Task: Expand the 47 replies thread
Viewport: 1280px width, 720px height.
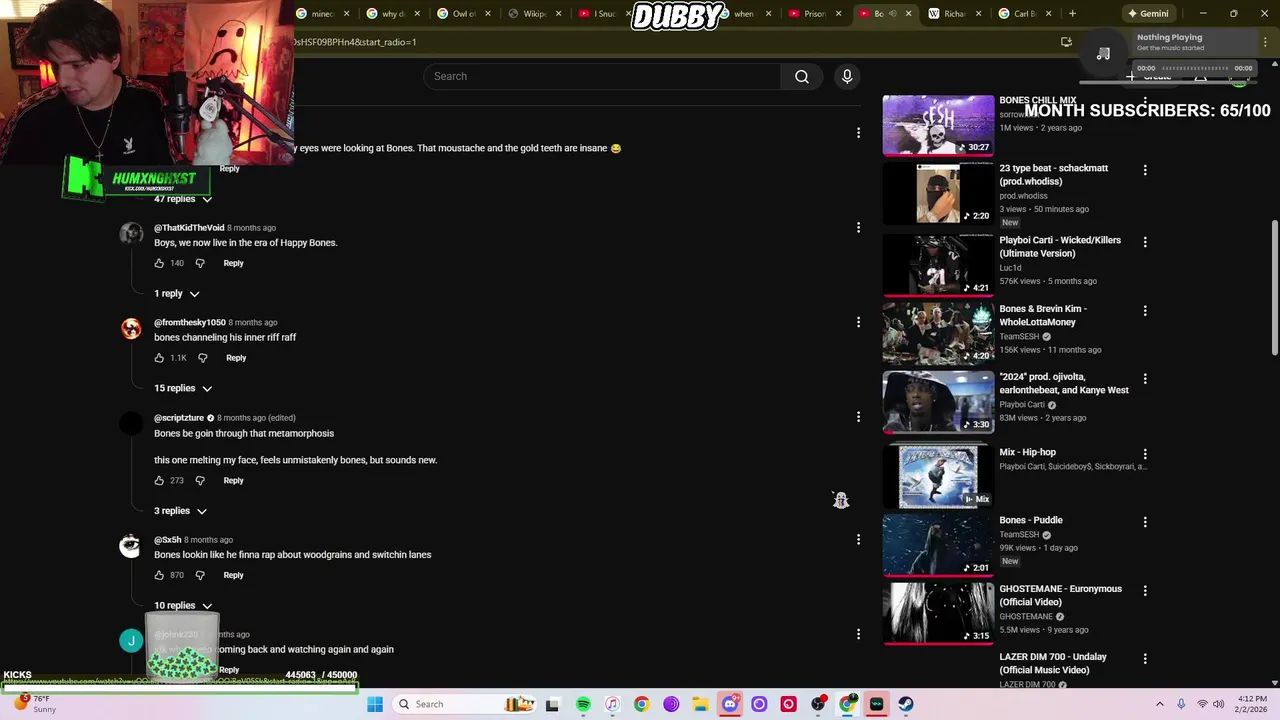Action: (x=183, y=199)
